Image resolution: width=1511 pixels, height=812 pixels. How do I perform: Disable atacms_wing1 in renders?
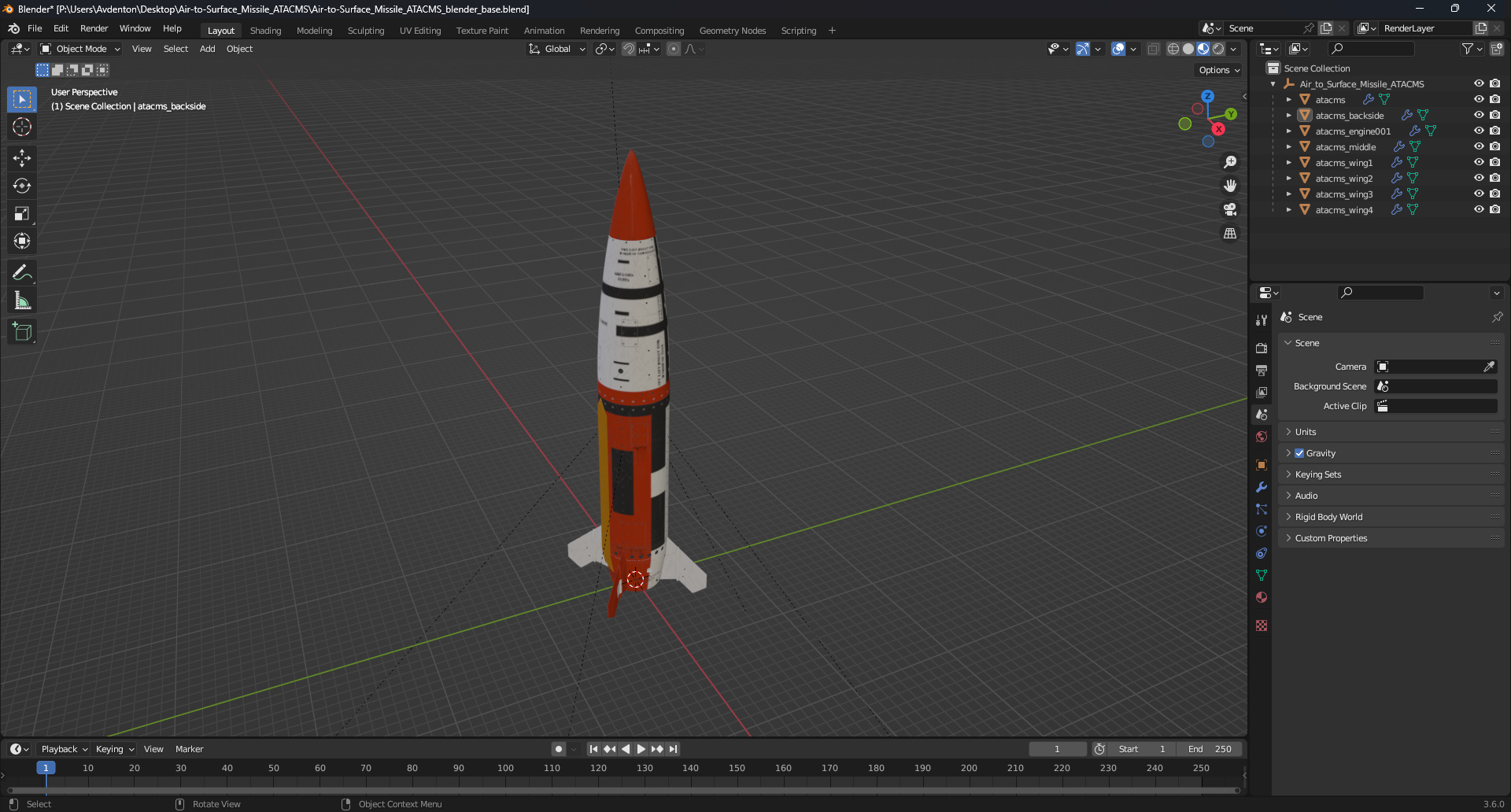1494,162
